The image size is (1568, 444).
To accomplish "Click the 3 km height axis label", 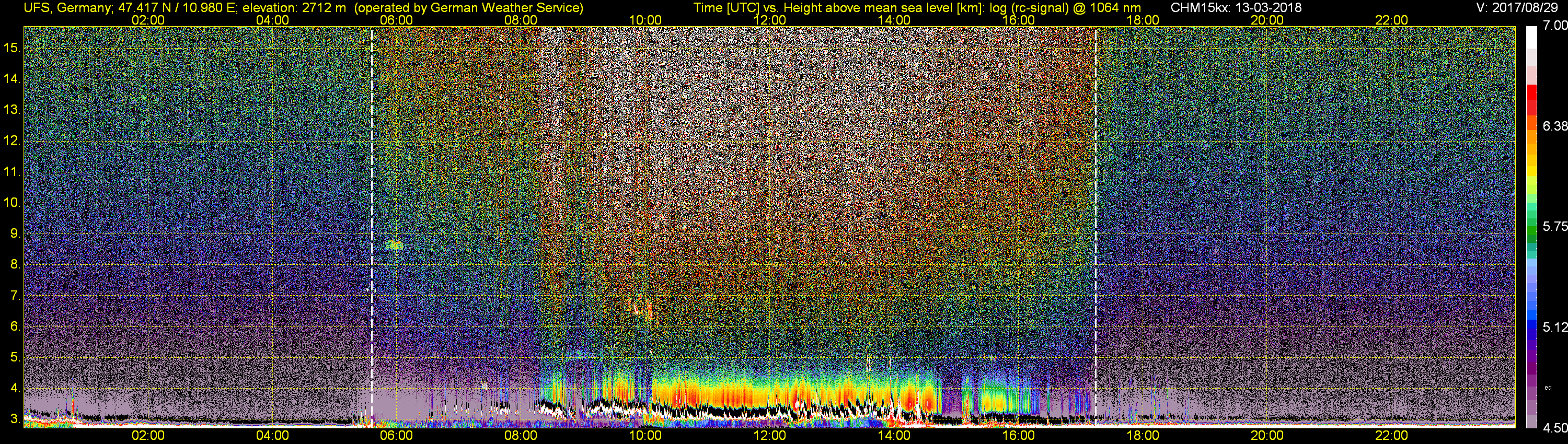I will tap(15, 419).
